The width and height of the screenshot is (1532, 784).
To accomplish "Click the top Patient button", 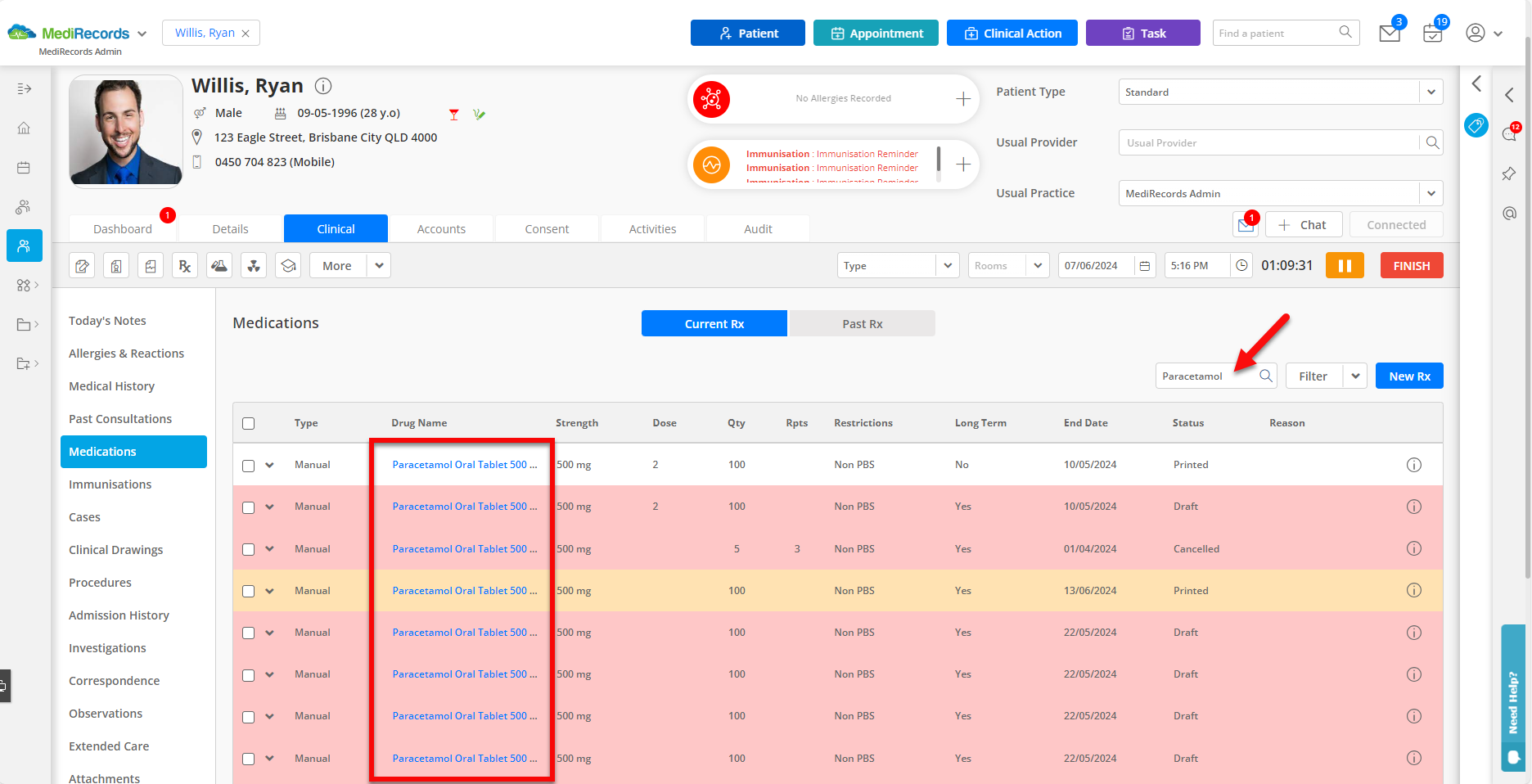I will pyautogui.click(x=748, y=33).
